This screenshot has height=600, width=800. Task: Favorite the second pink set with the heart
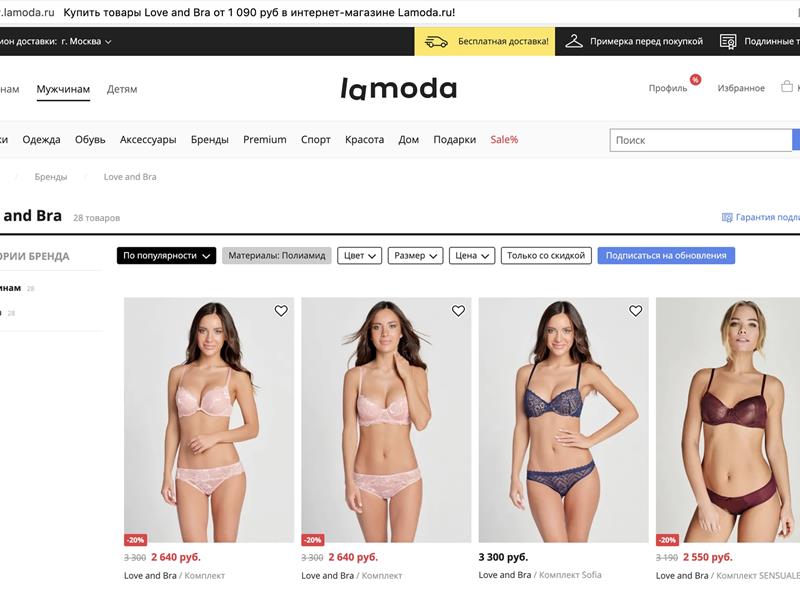tap(458, 311)
